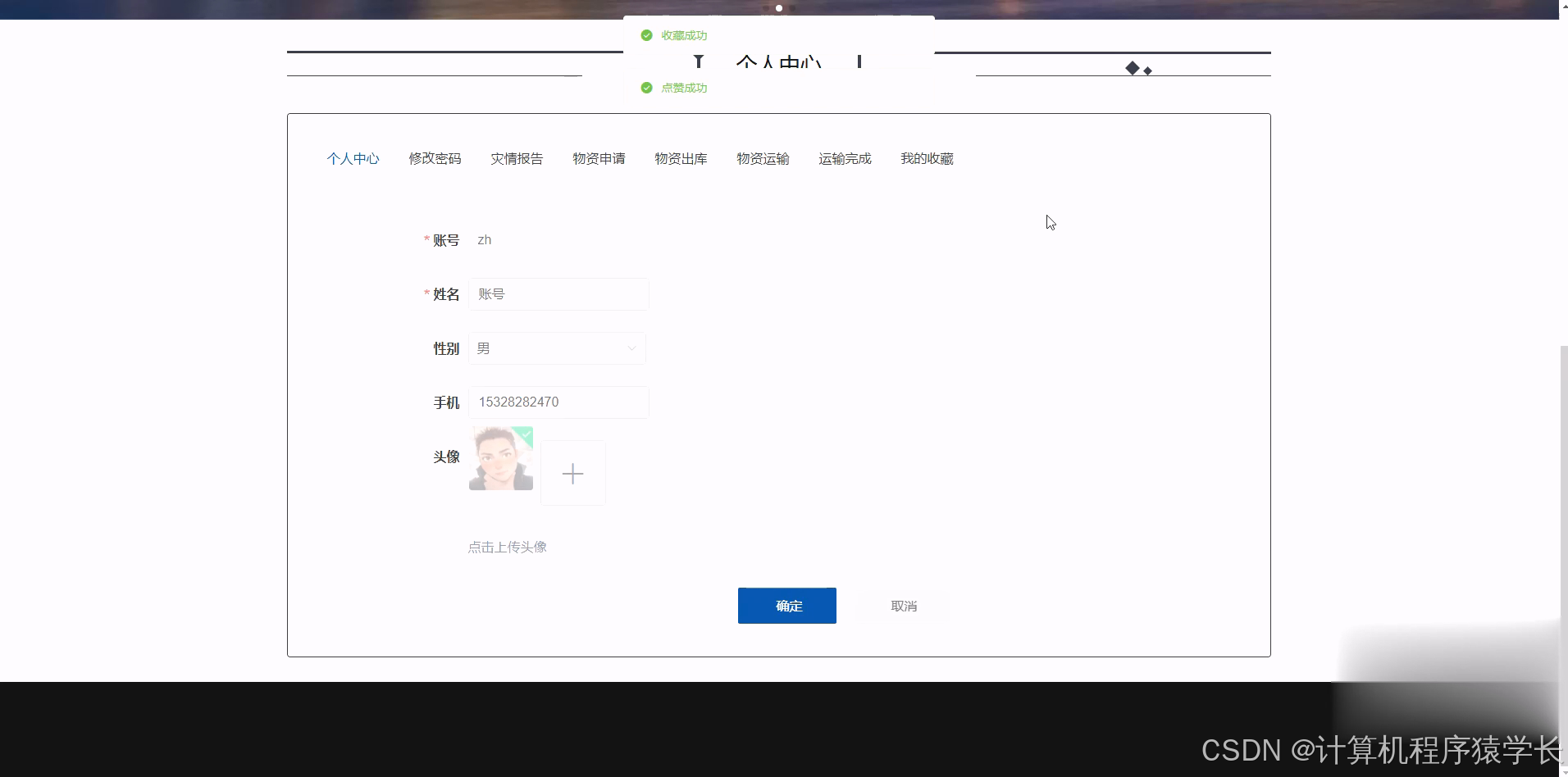Screen dimensions: 1568x777
Task: Click the 确定 confirm button
Action: [786, 606]
